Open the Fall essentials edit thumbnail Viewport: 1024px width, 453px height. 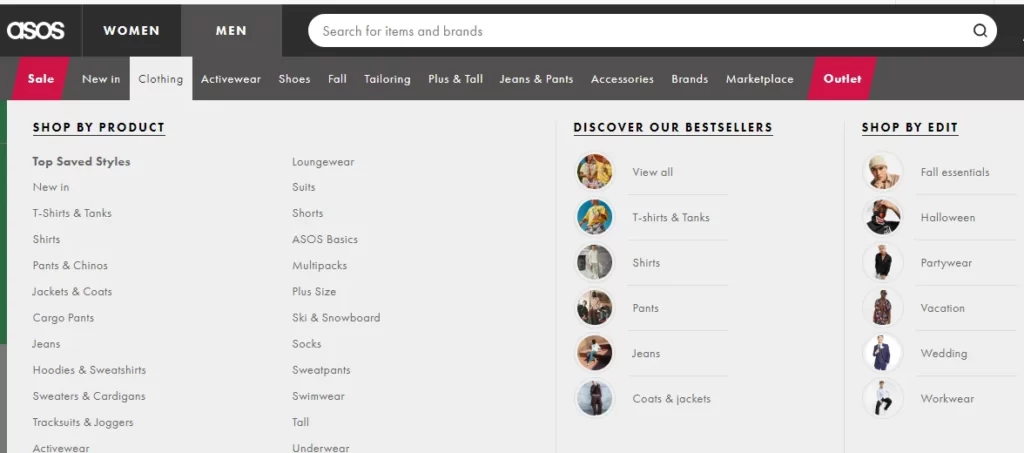click(882, 172)
